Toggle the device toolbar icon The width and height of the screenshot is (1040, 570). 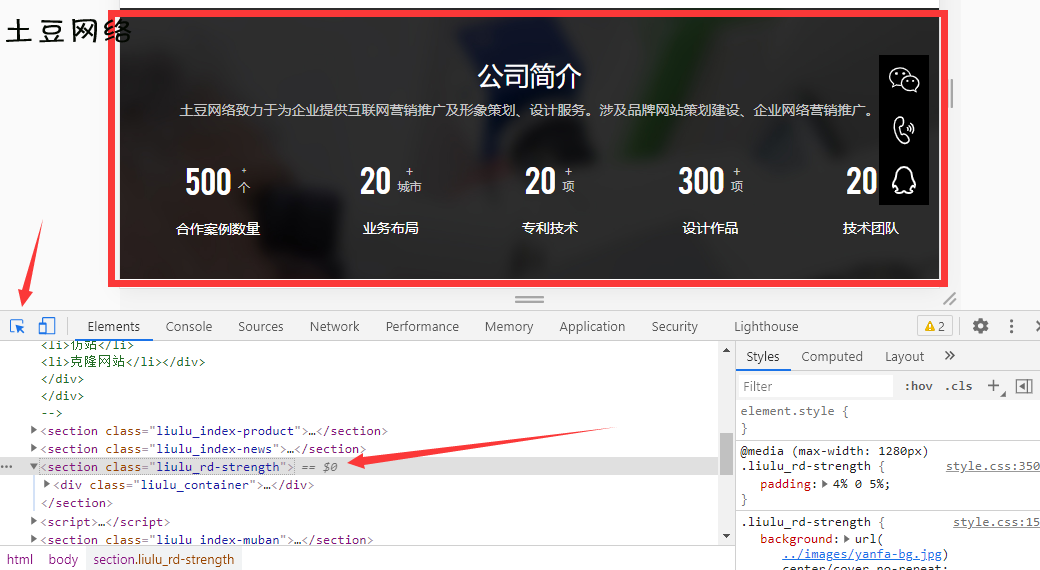coord(46,326)
